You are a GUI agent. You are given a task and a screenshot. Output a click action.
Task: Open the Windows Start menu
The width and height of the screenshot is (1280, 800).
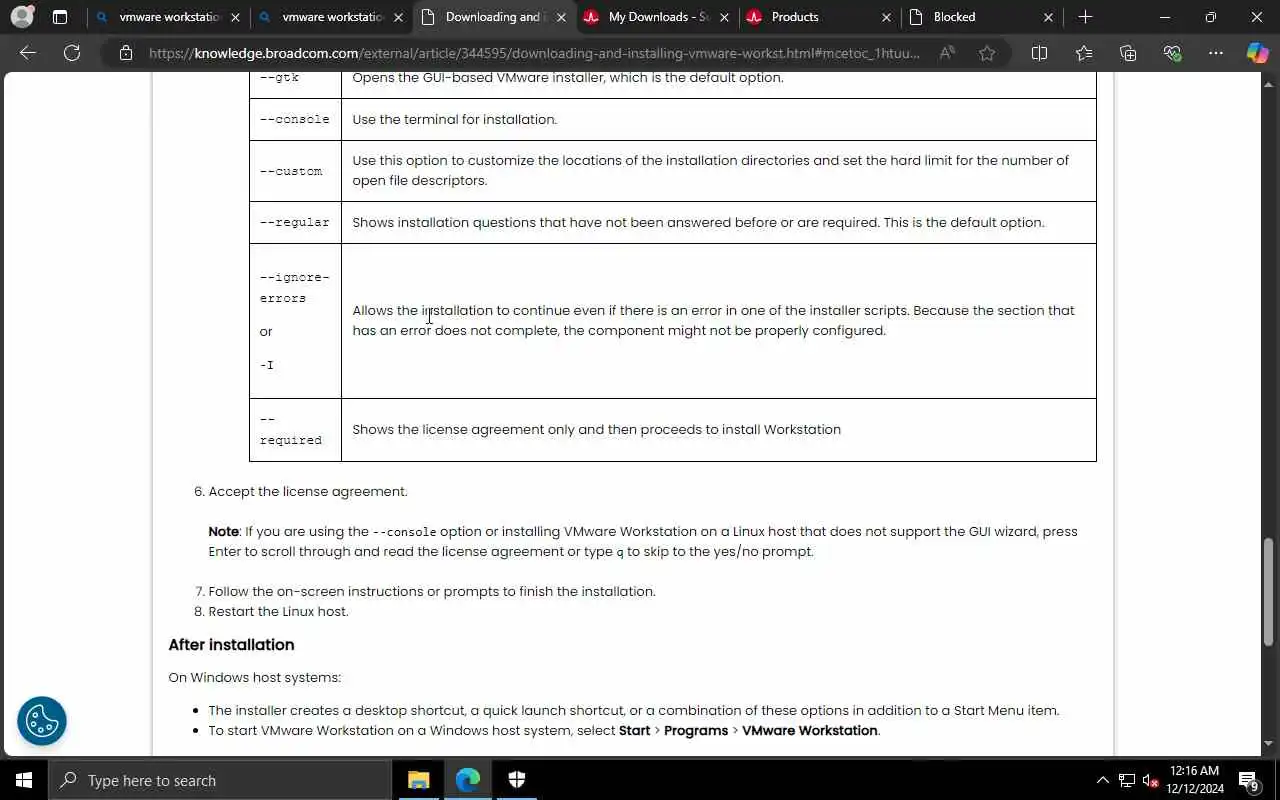[24, 780]
